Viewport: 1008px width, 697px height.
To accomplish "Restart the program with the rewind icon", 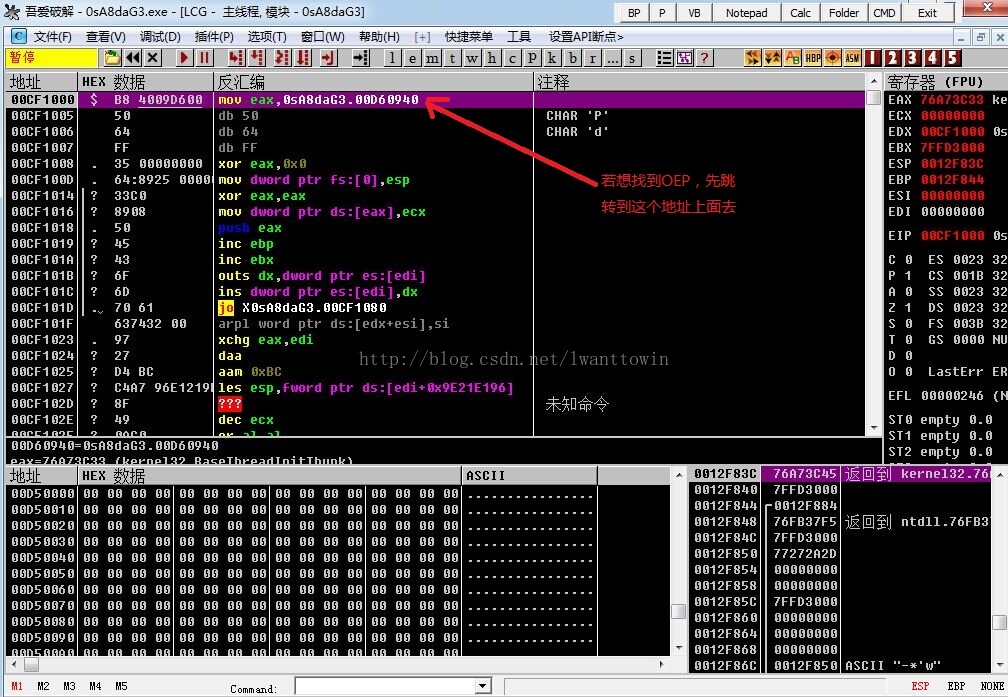I will (133, 58).
